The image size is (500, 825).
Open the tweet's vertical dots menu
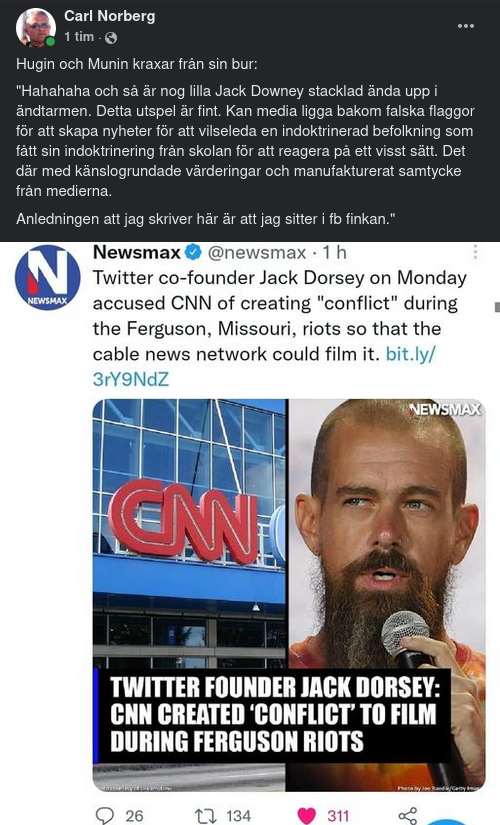pos(475,252)
